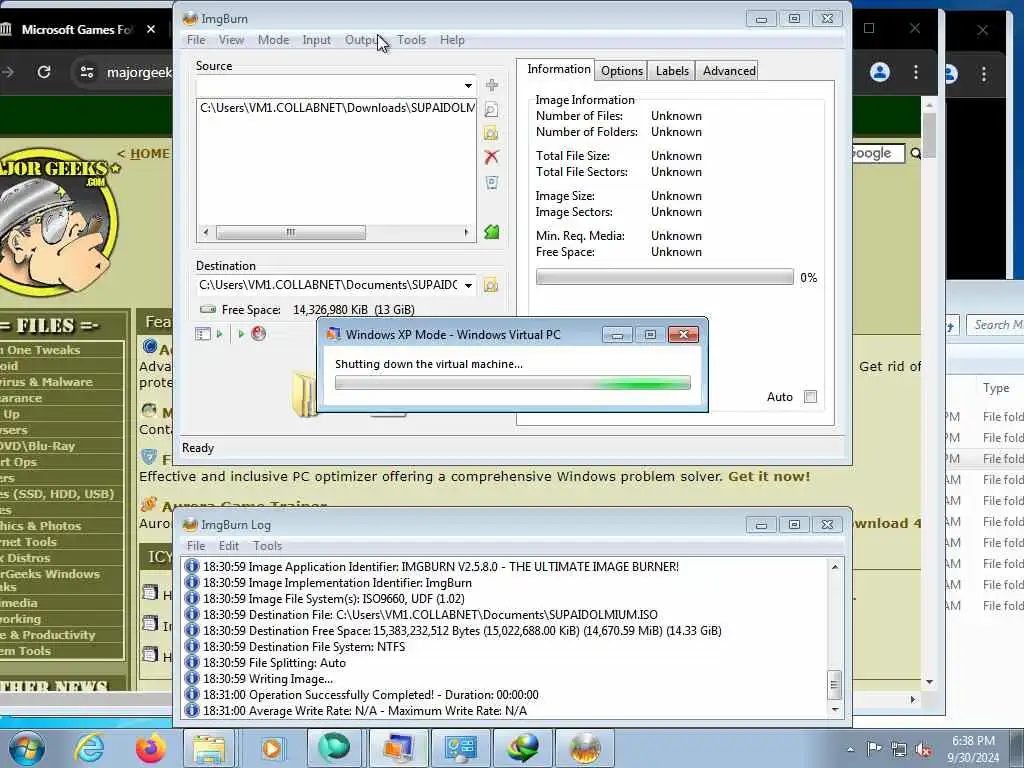Click the HOME link on MajorGeeks page
The width and height of the screenshot is (1024, 768).
coord(150,154)
